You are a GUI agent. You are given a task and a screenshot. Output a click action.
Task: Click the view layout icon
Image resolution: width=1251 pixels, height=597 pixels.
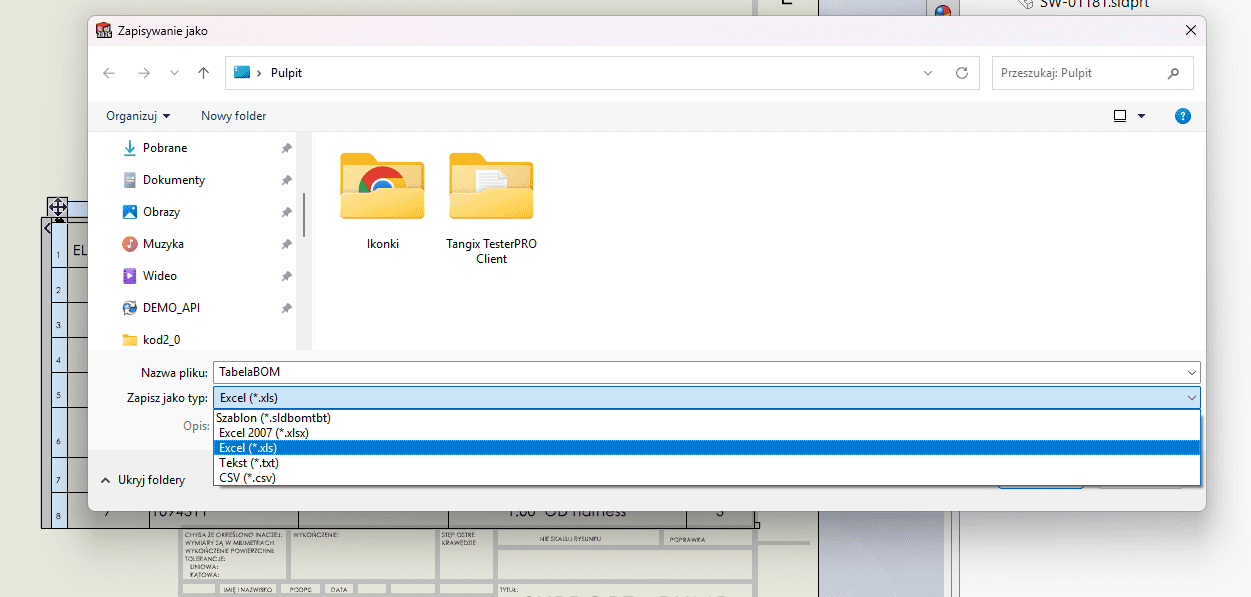[x=1120, y=116]
